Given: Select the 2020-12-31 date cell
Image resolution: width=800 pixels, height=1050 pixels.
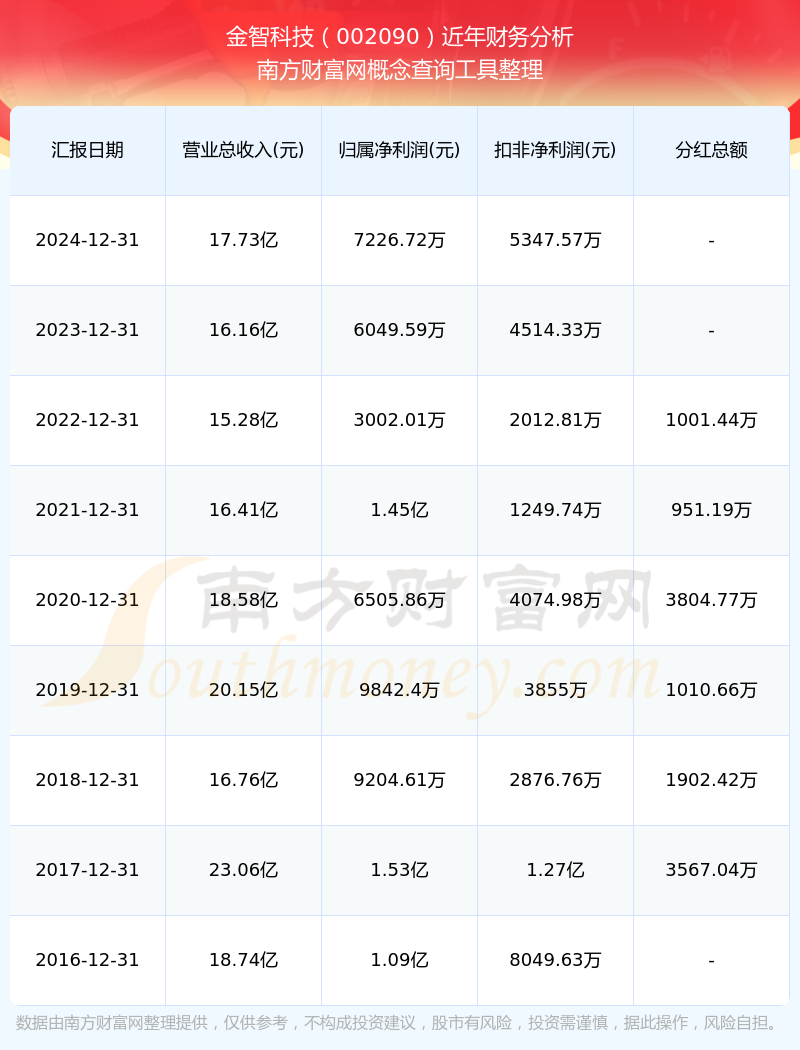Looking at the screenshot, I should (x=88, y=600).
